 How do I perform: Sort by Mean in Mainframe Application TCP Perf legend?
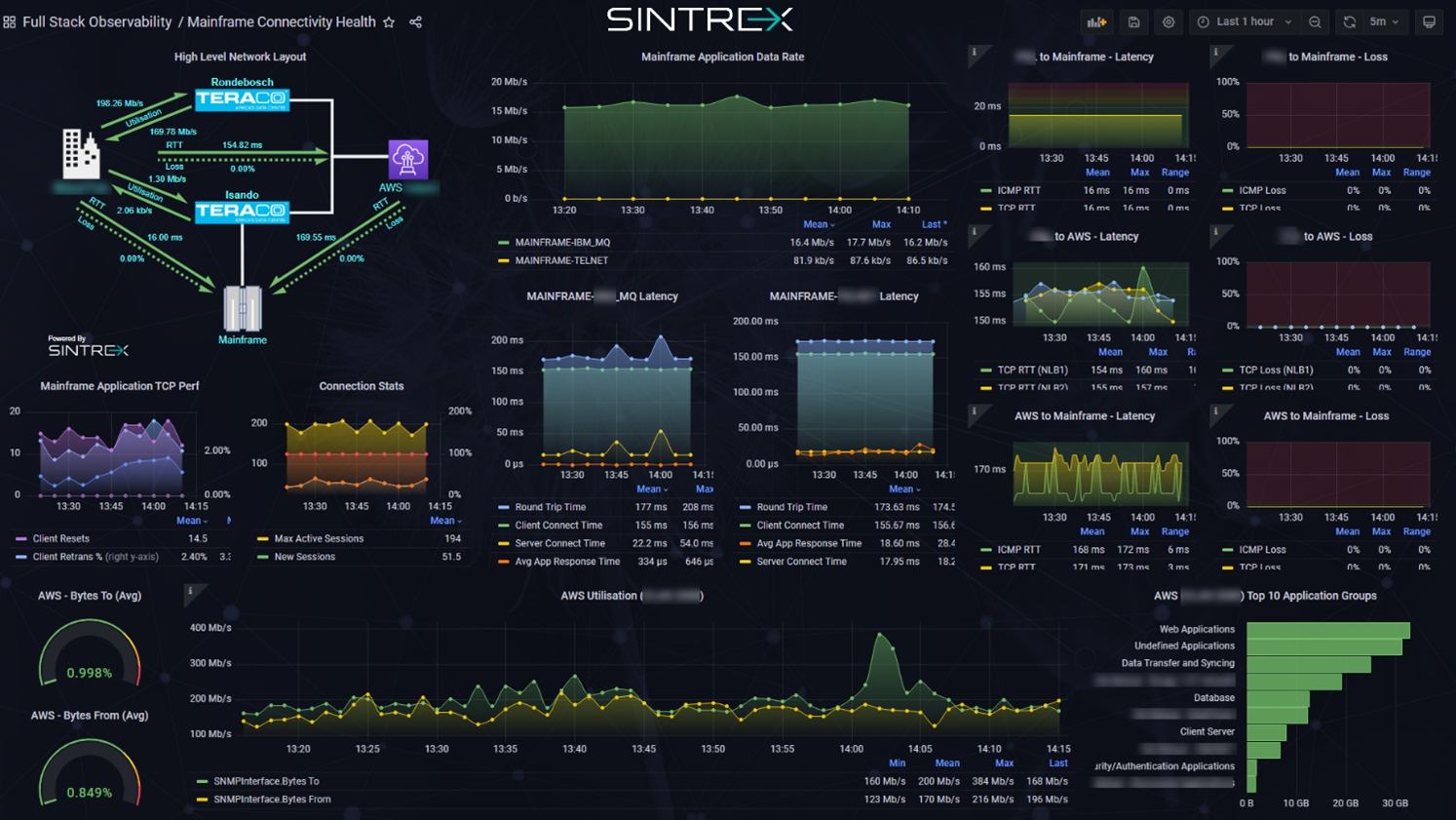tap(192, 521)
